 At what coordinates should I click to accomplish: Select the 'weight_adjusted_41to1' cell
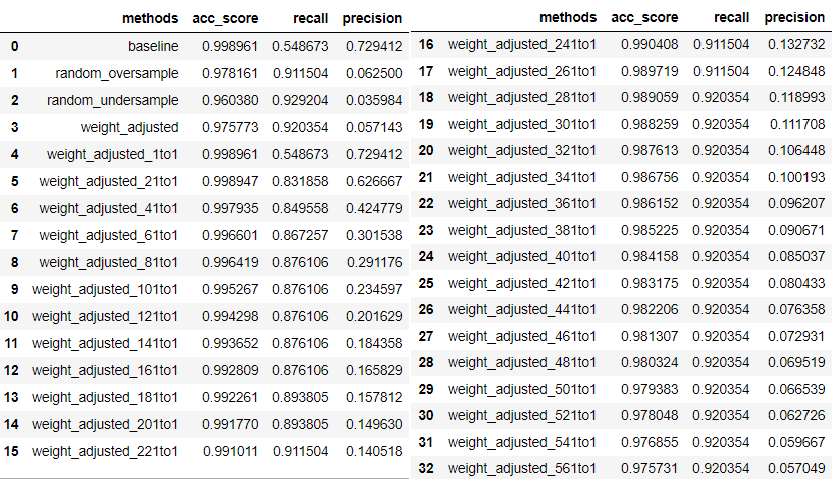pos(109,209)
